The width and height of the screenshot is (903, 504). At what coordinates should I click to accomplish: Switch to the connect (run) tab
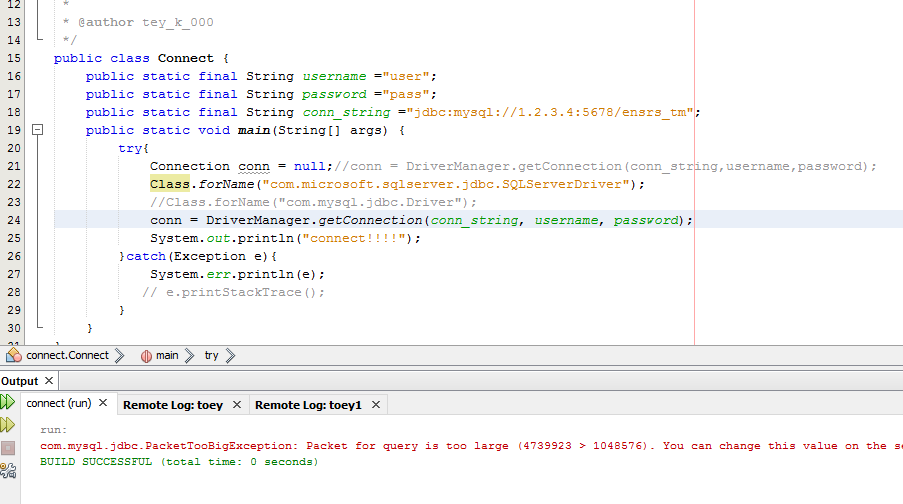[59, 403]
